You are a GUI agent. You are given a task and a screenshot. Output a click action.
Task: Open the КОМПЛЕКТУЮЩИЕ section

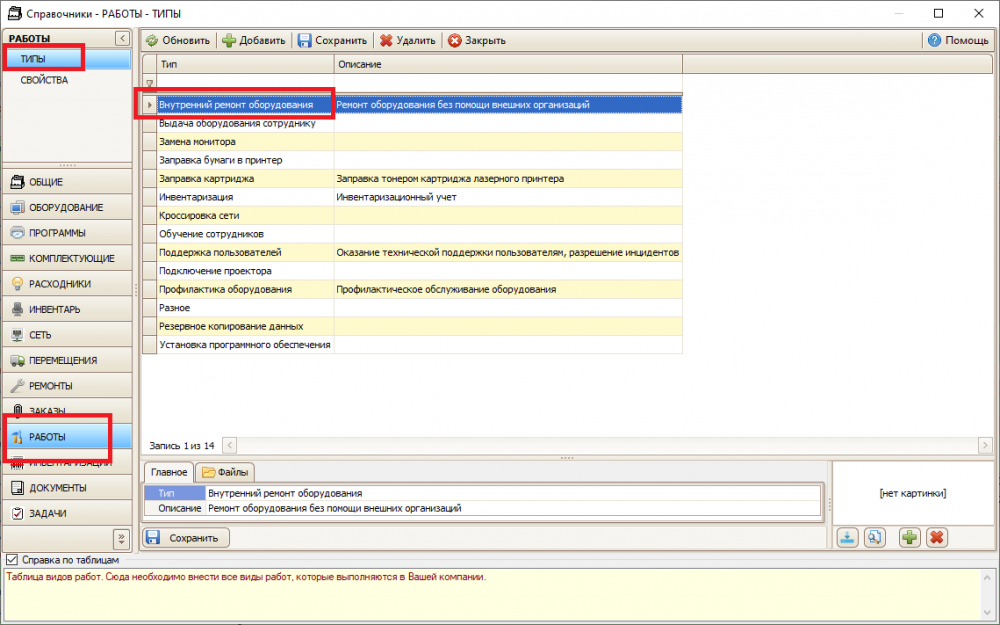pyautogui.click(x=68, y=258)
